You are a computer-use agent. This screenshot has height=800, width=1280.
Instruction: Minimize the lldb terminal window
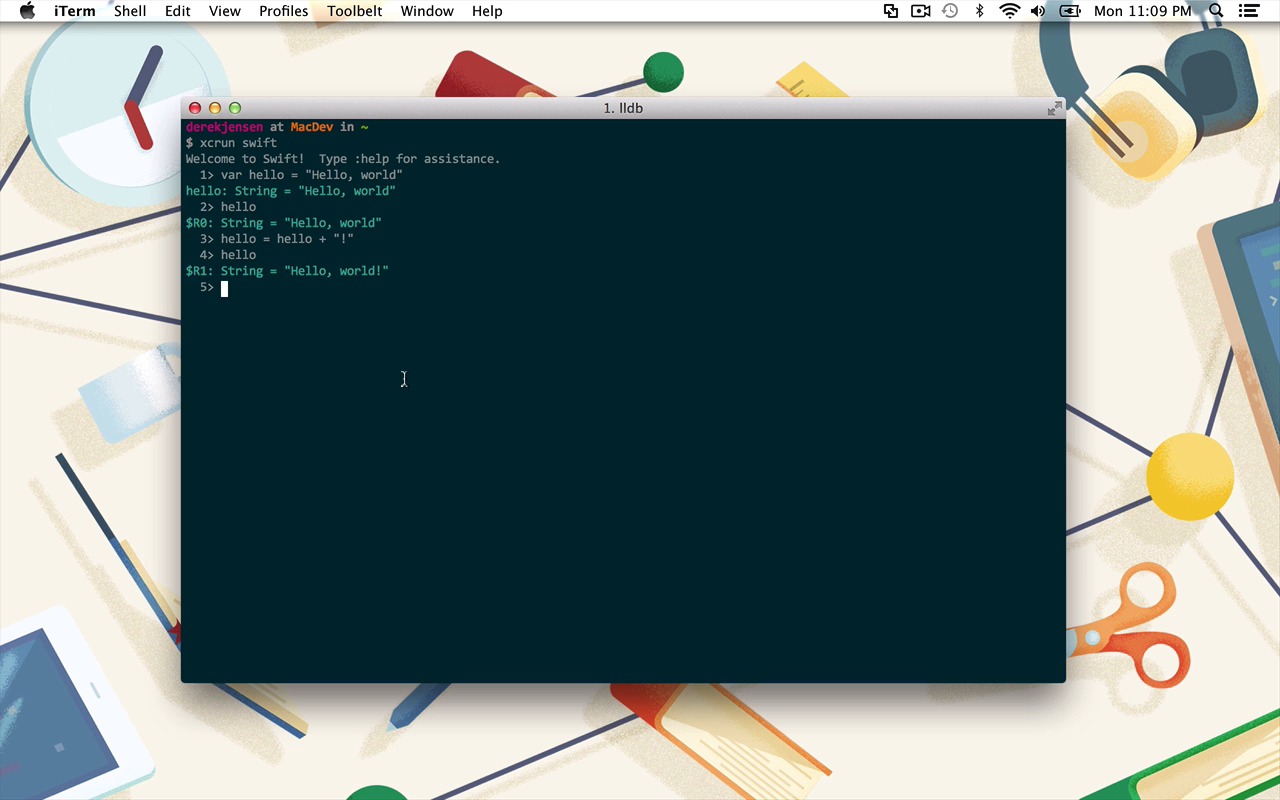tap(215, 108)
